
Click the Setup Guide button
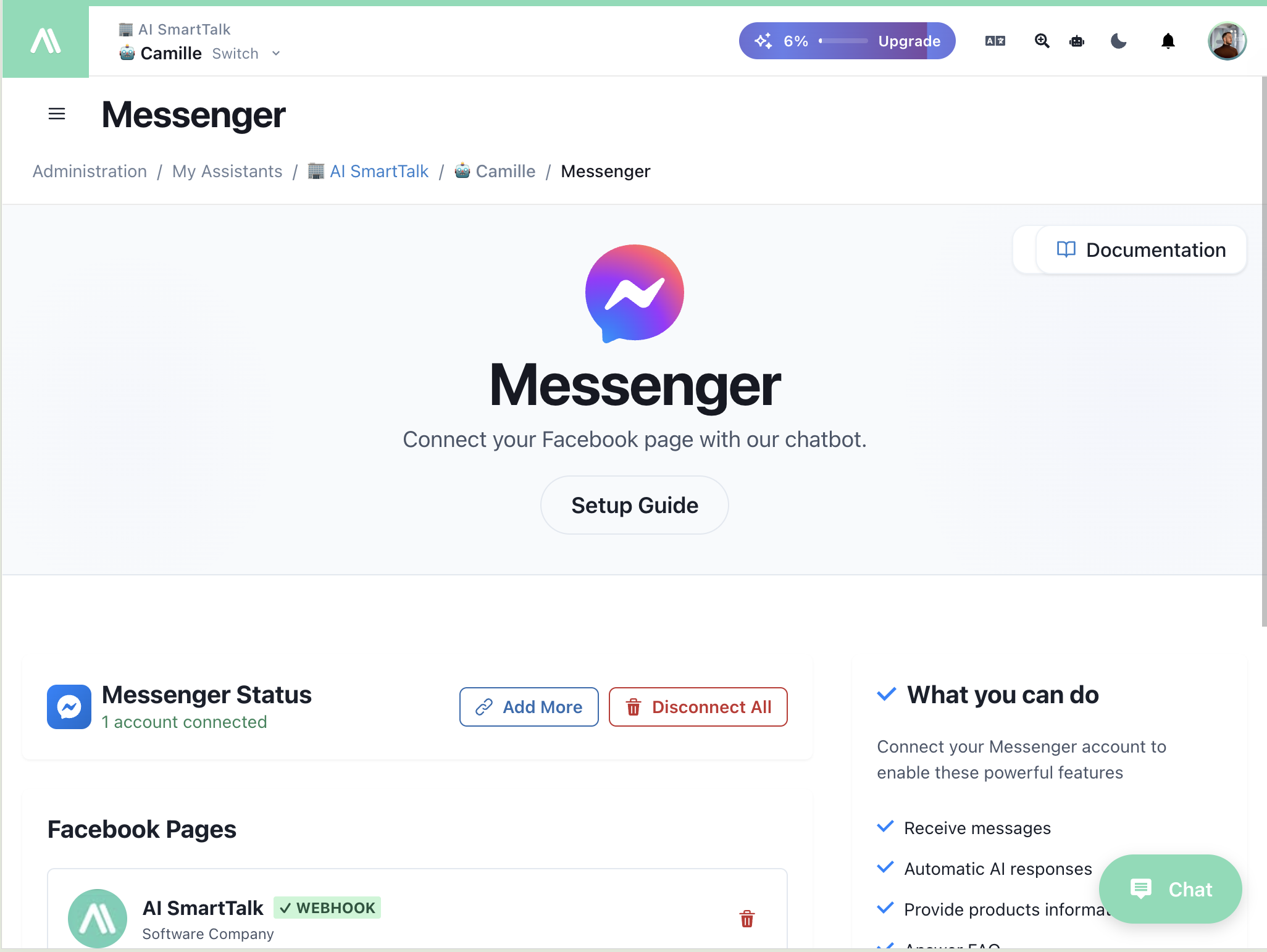tap(635, 505)
